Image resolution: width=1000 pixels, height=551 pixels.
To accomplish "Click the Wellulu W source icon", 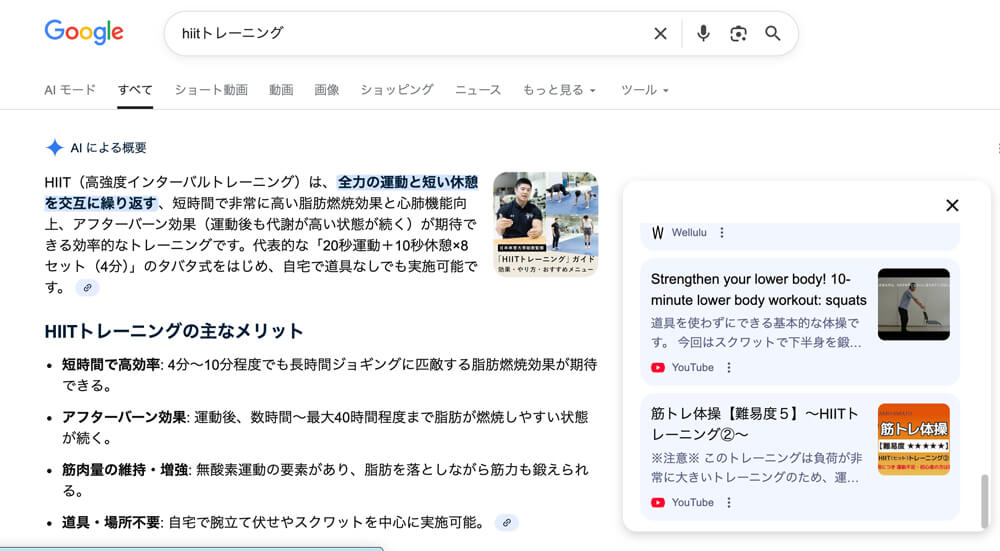I will (x=658, y=233).
